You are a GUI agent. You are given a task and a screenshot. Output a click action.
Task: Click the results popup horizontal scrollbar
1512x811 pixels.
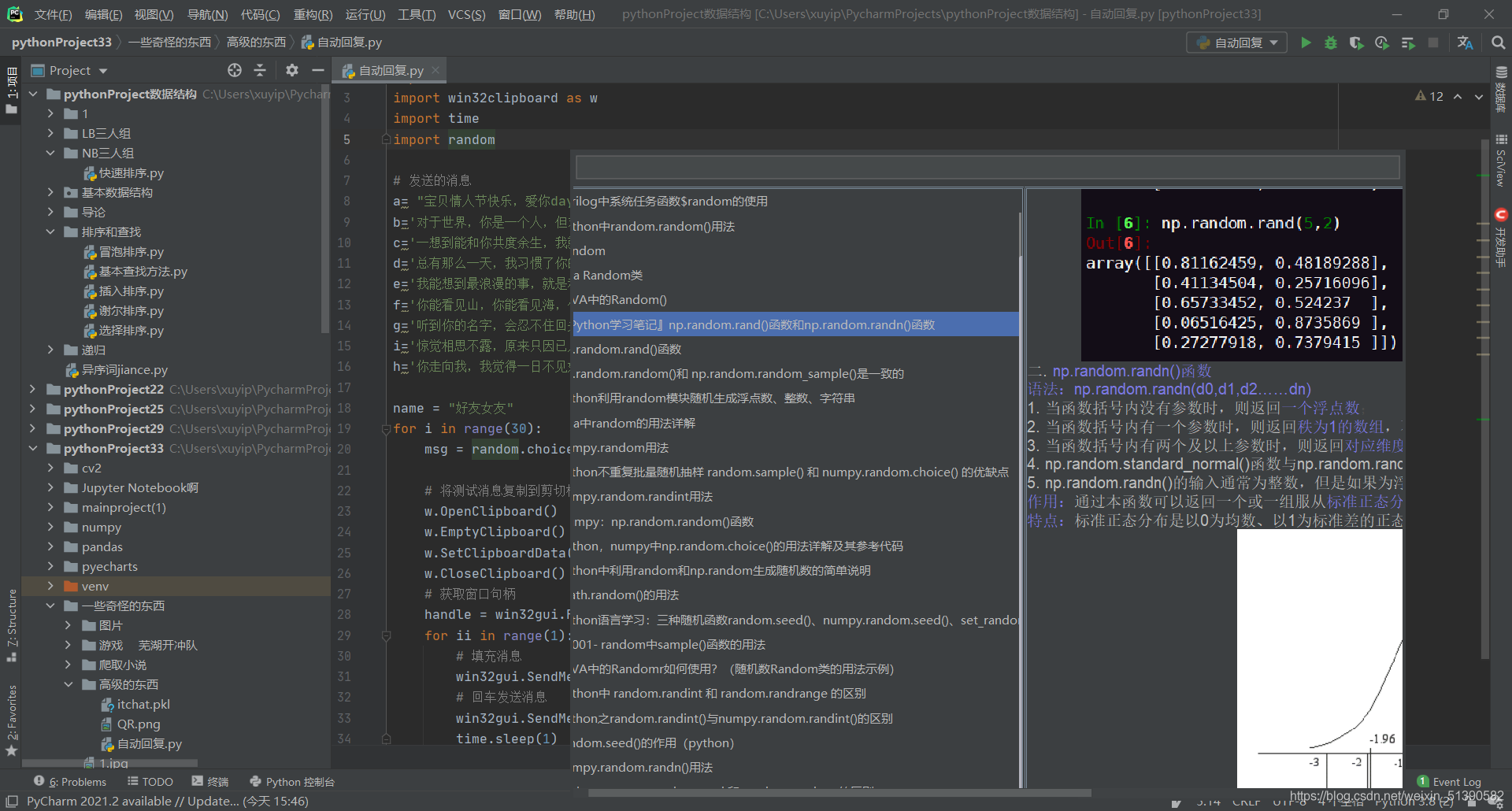pyautogui.click(x=840, y=792)
